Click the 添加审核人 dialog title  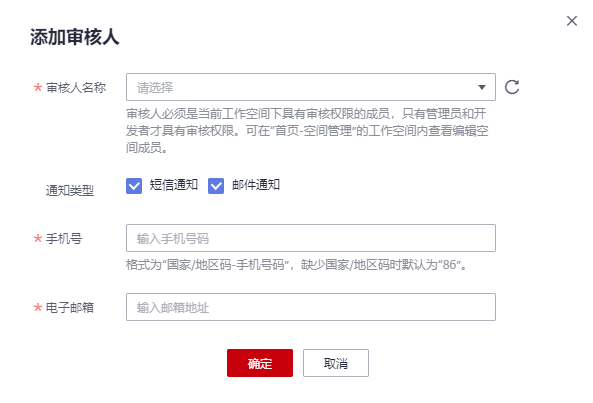click(75, 37)
